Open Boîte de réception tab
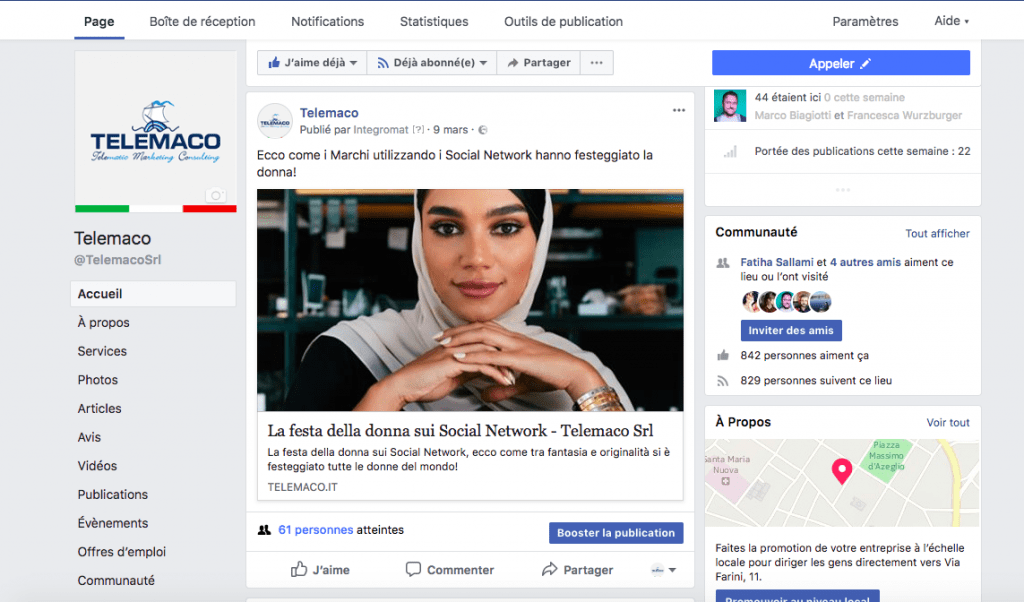 tap(202, 22)
